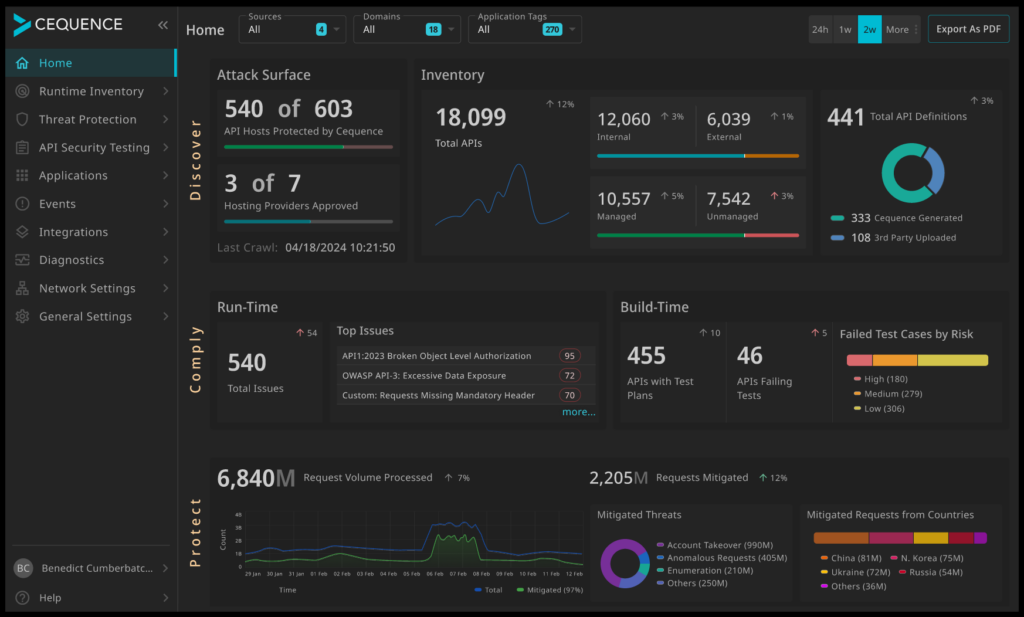
Task: Click the Export As PDF button
Action: 967,28
